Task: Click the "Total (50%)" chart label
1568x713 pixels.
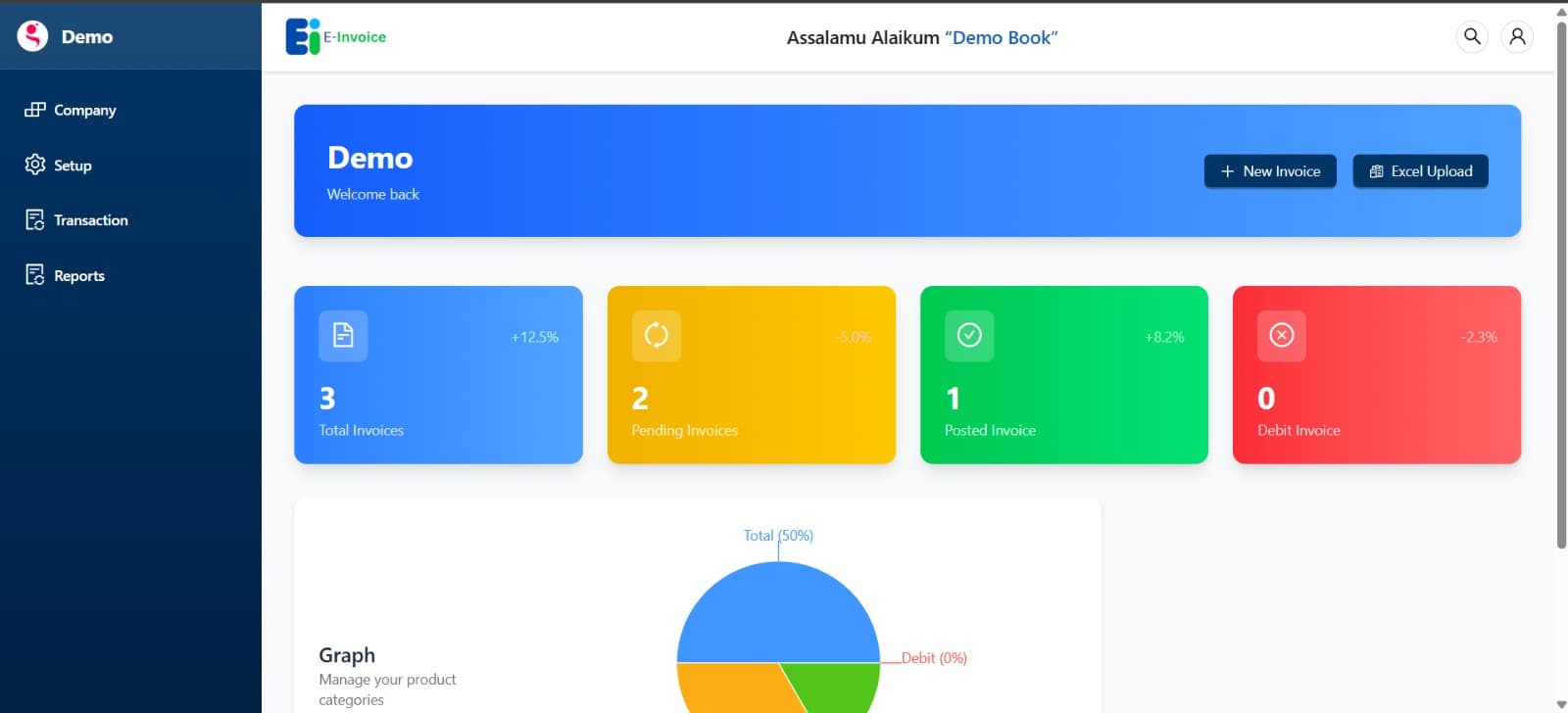Action: coord(778,536)
